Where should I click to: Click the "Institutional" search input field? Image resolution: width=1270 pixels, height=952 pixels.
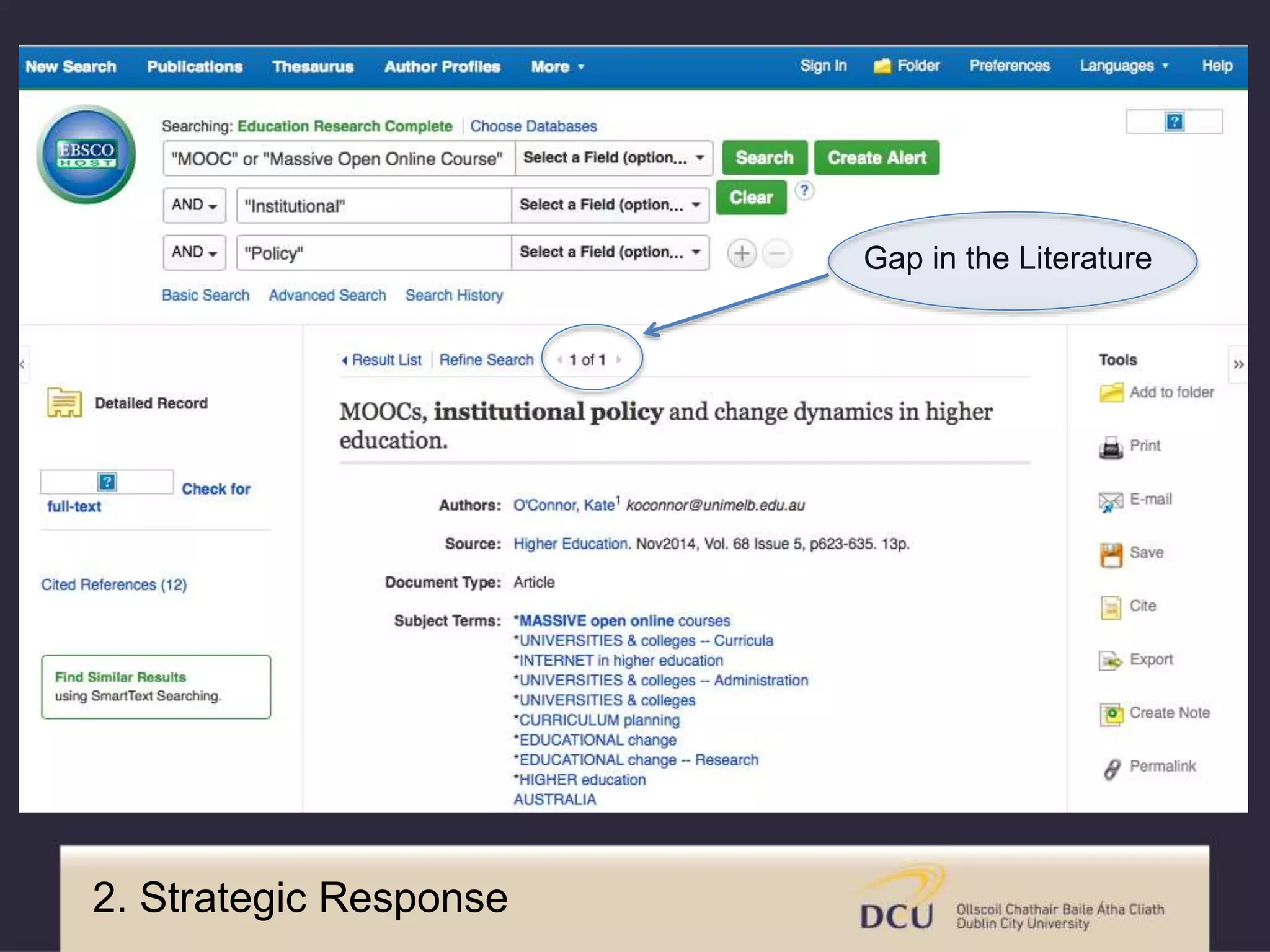[x=374, y=205]
